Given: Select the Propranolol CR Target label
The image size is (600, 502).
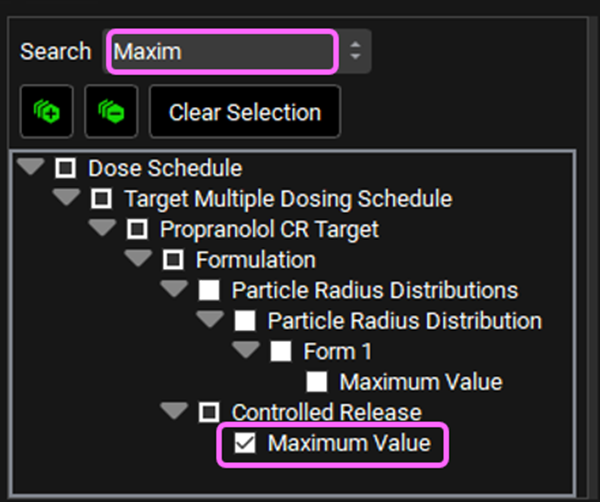Looking at the screenshot, I should point(269,229).
